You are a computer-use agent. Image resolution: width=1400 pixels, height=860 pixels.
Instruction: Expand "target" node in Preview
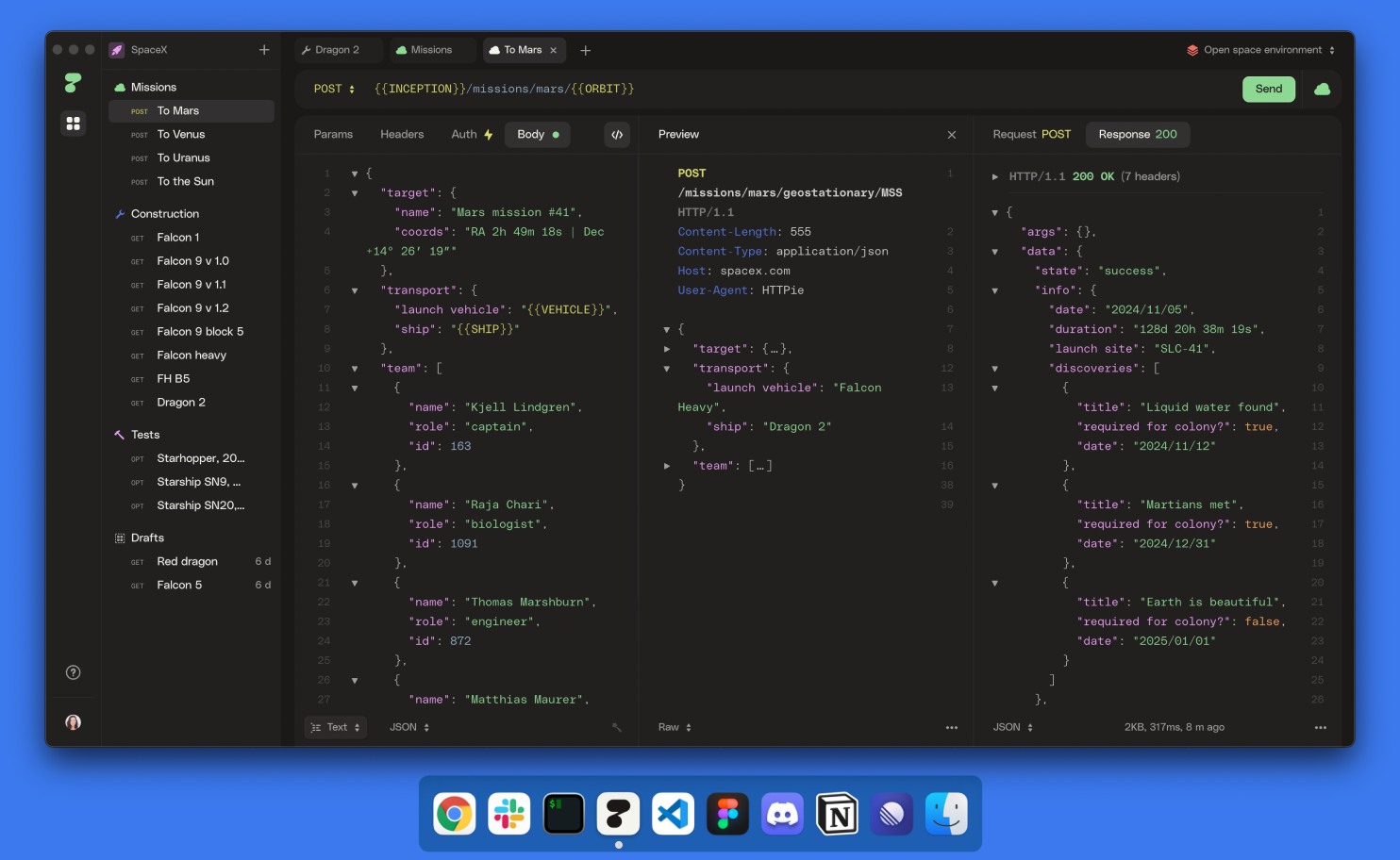coord(667,349)
